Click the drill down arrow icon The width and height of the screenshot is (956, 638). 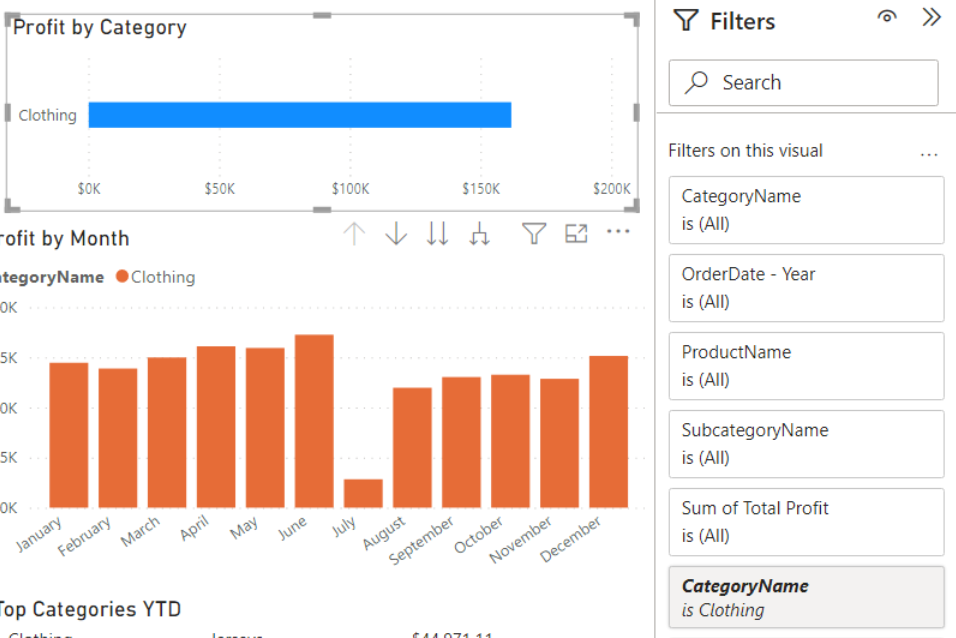[396, 234]
